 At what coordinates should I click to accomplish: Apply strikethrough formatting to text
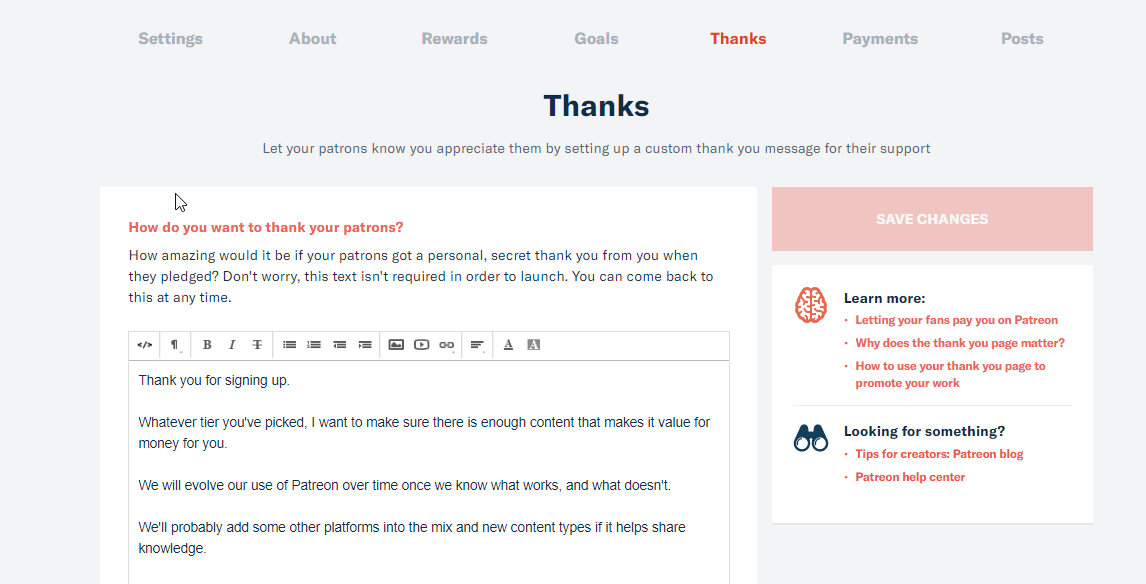tap(257, 345)
